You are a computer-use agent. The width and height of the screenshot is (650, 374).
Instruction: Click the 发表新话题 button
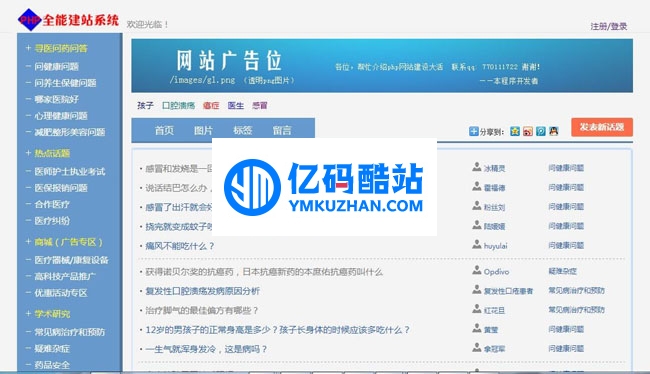(602, 127)
